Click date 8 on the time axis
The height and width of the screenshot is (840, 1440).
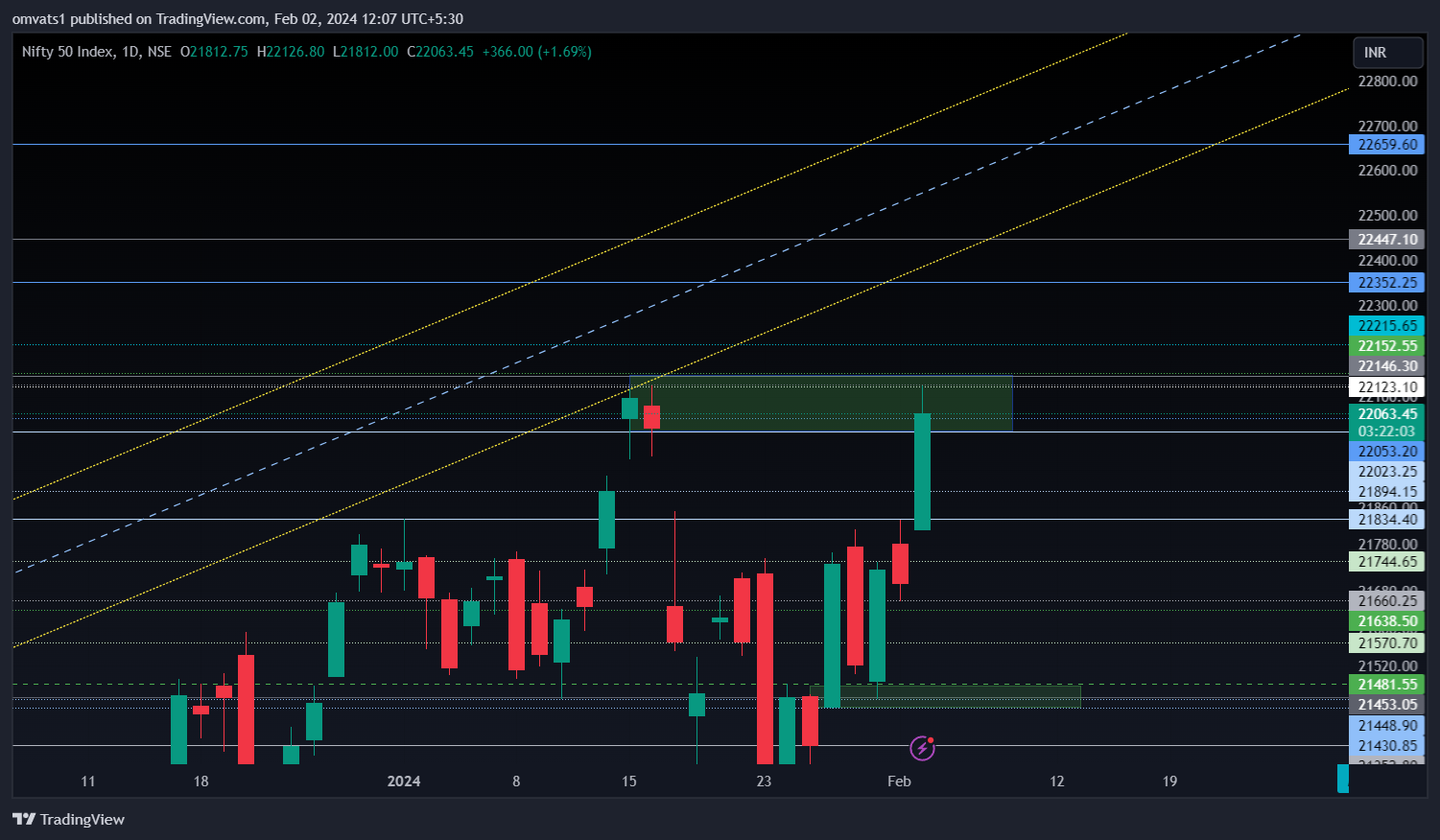point(516,782)
